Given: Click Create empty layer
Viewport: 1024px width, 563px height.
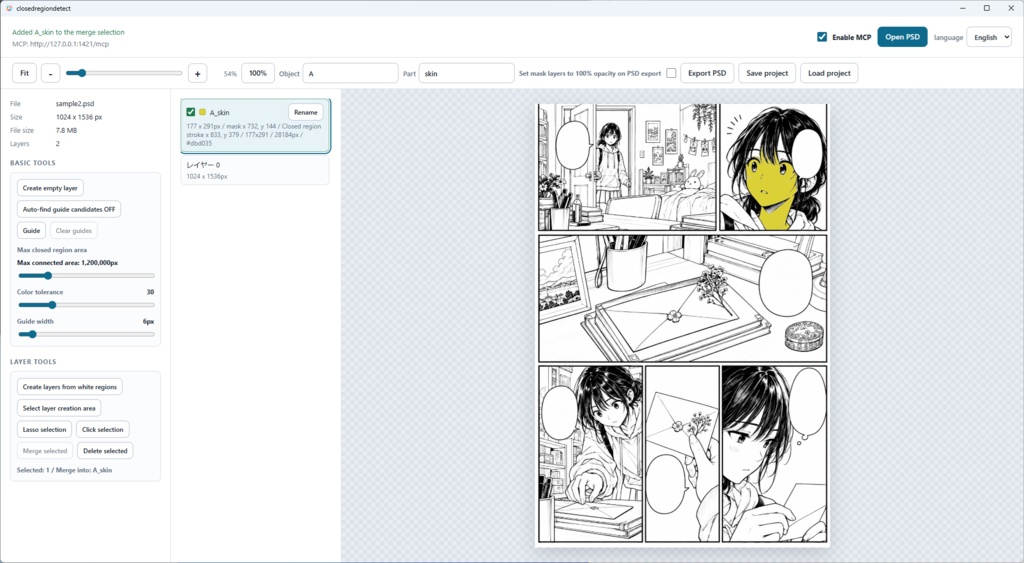Looking at the screenshot, I should [50, 188].
